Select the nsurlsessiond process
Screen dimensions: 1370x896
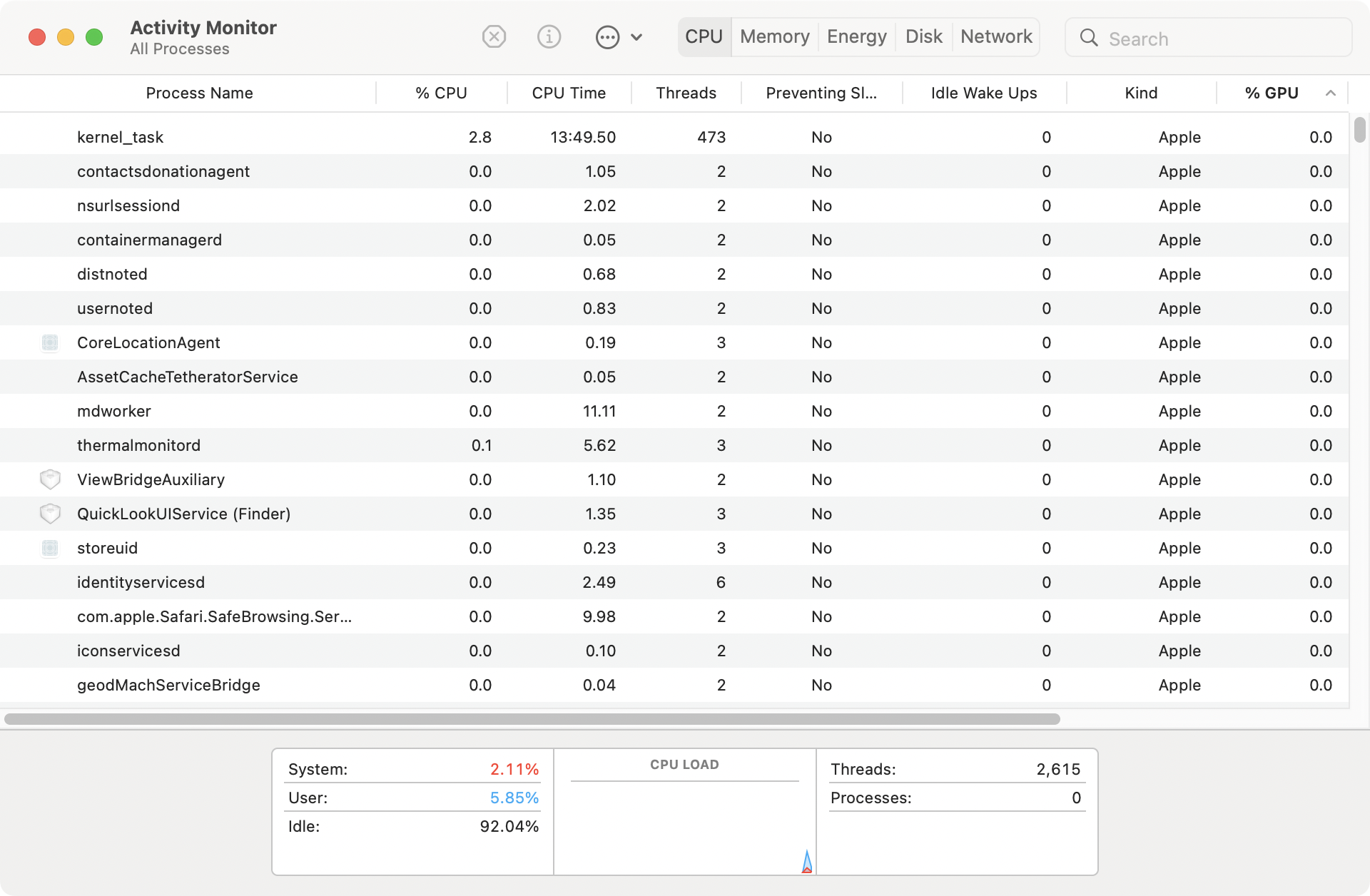674,205
